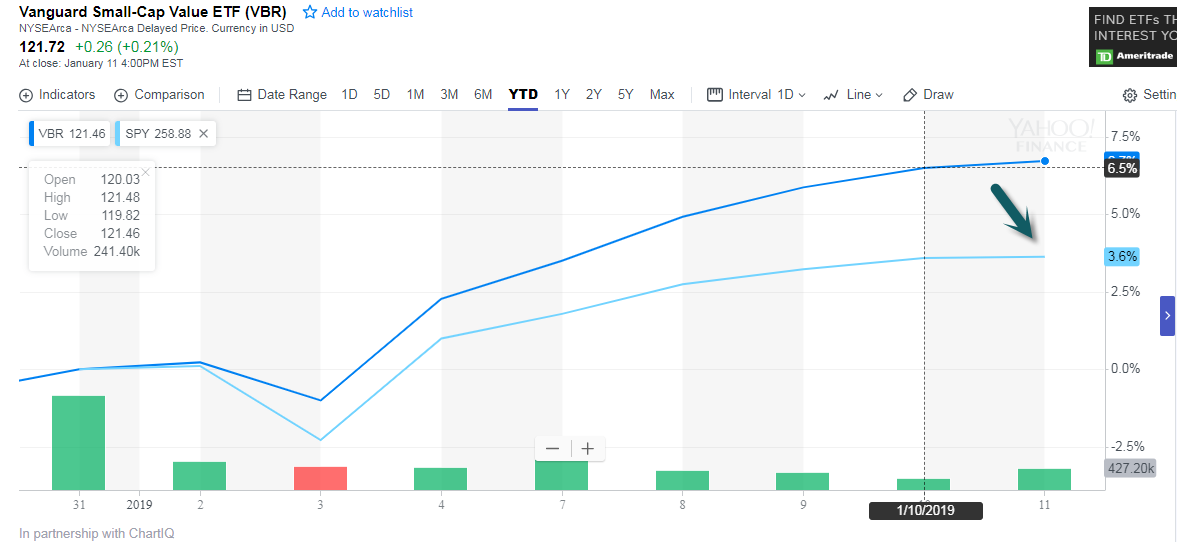
Task: Click the High 121.48 tooltip row
Action: coord(92,197)
